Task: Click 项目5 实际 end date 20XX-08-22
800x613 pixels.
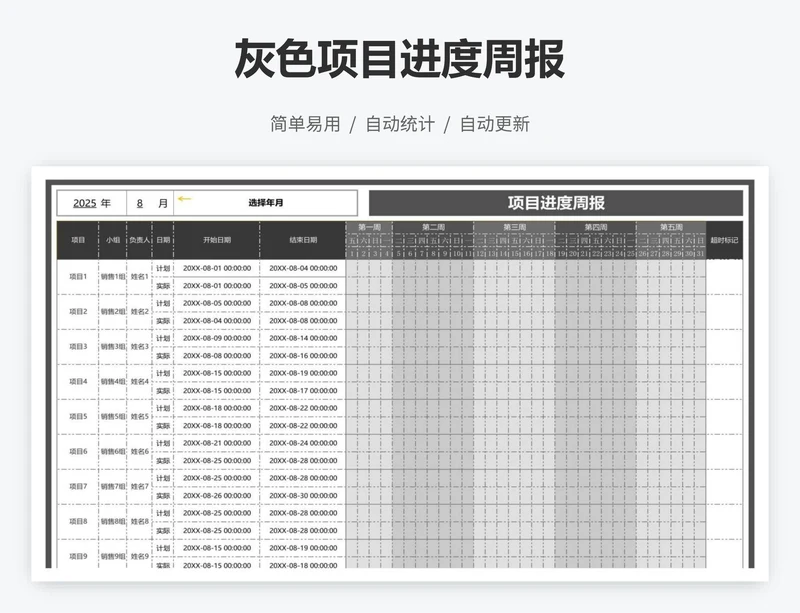Action: tap(303, 426)
